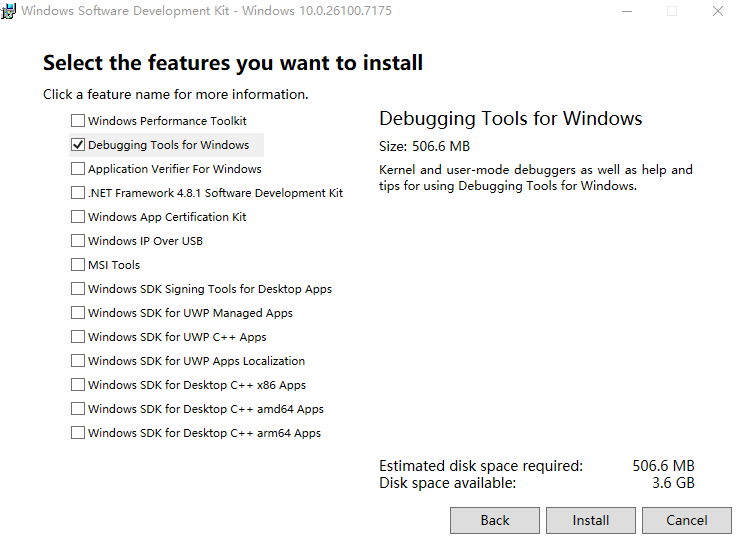Select 'Windows SDK for UWP Managed Apps' name

tap(190, 313)
